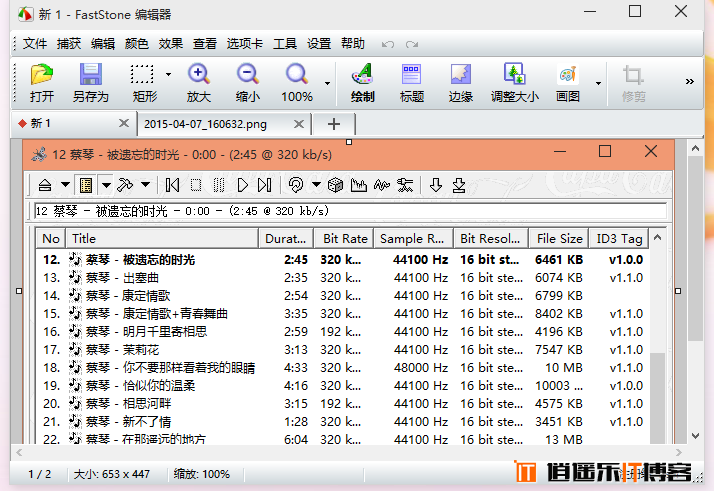The height and width of the screenshot is (491, 714).
Task: Open the equalizer sliders icon in player
Action: click(x=405, y=185)
